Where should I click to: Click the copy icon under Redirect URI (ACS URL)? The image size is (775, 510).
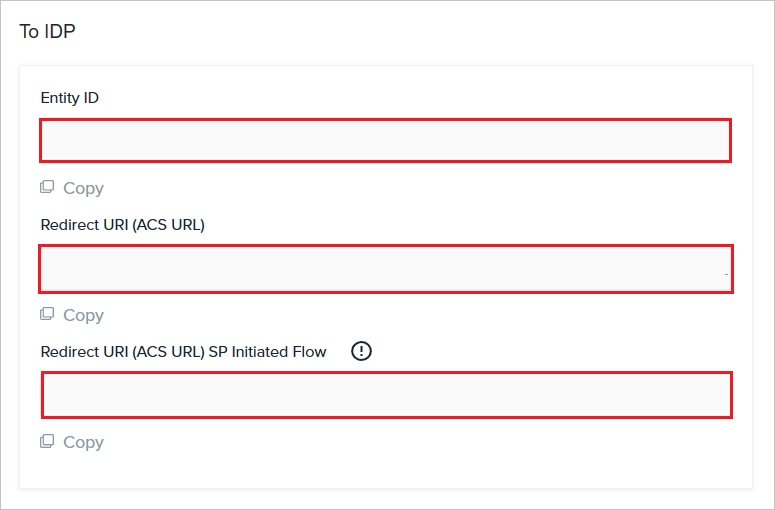click(x=47, y=314)
